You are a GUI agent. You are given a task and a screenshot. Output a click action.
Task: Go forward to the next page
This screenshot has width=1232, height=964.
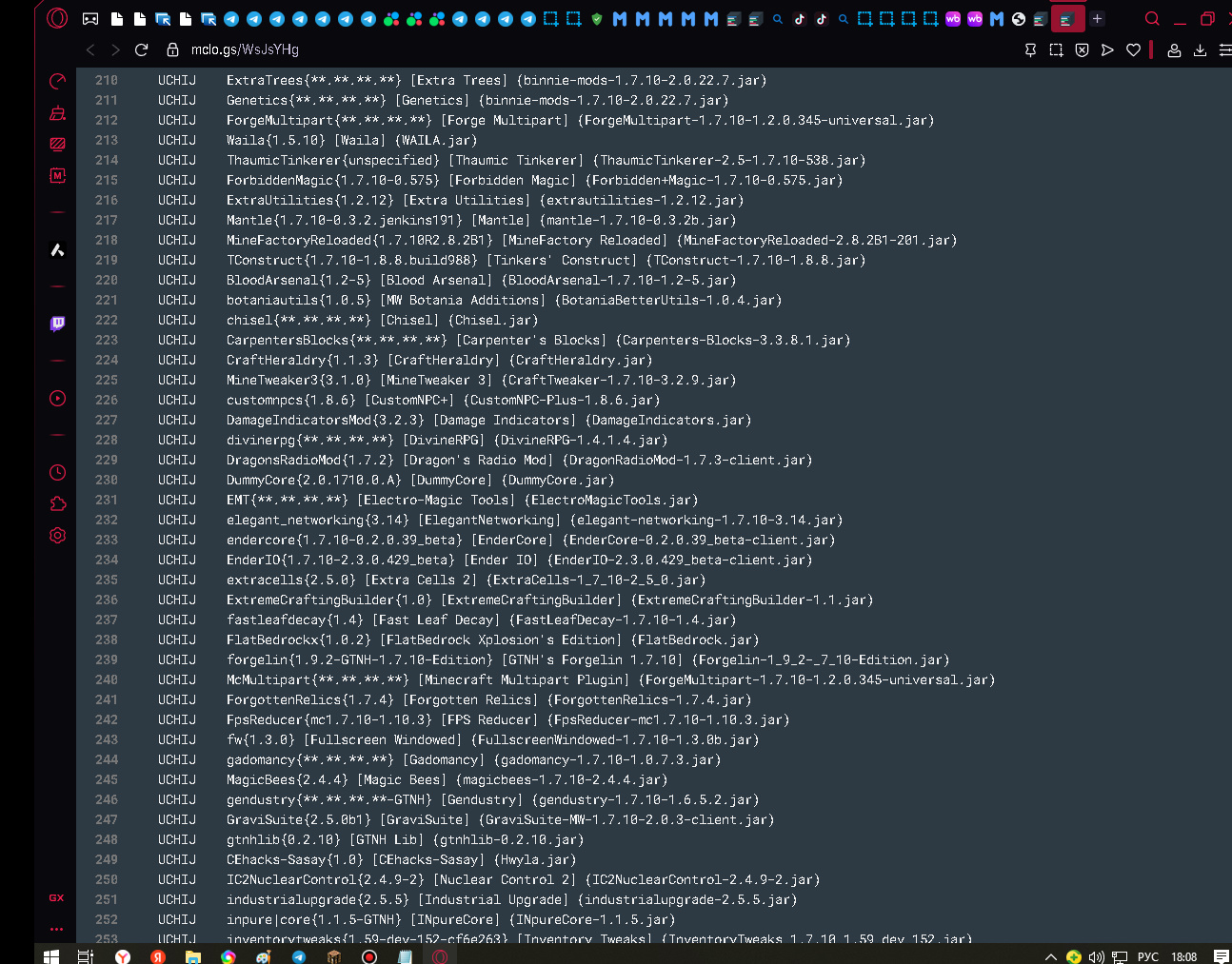coord(115,49)
